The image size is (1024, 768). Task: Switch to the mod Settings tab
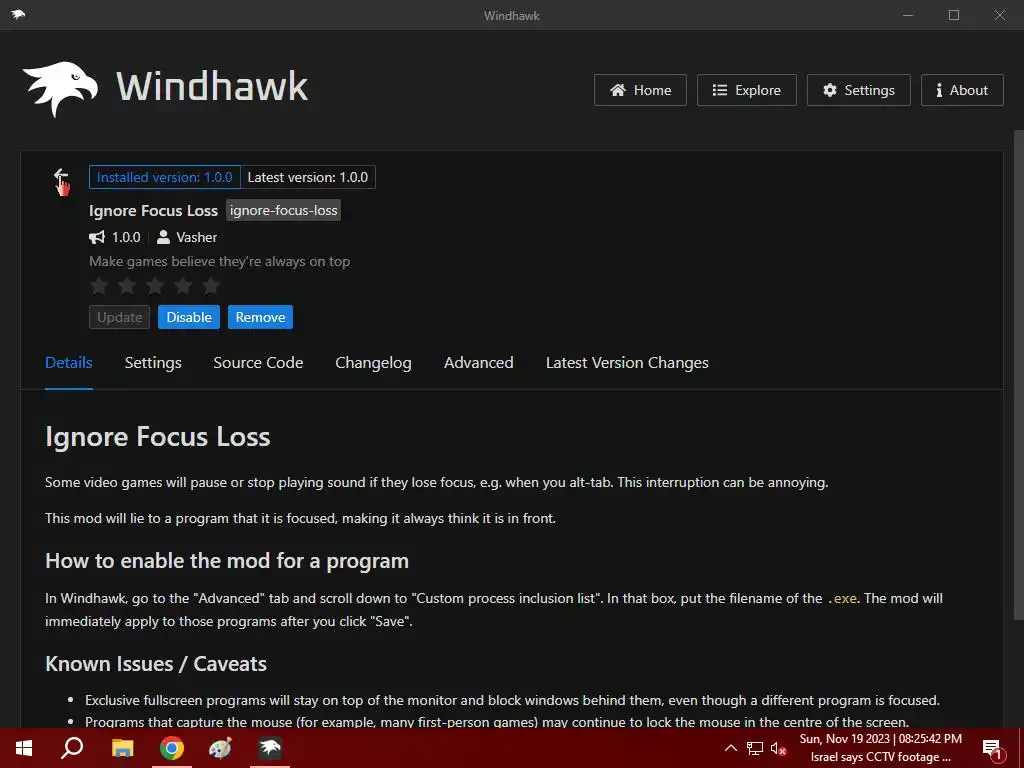click(153, 363)
